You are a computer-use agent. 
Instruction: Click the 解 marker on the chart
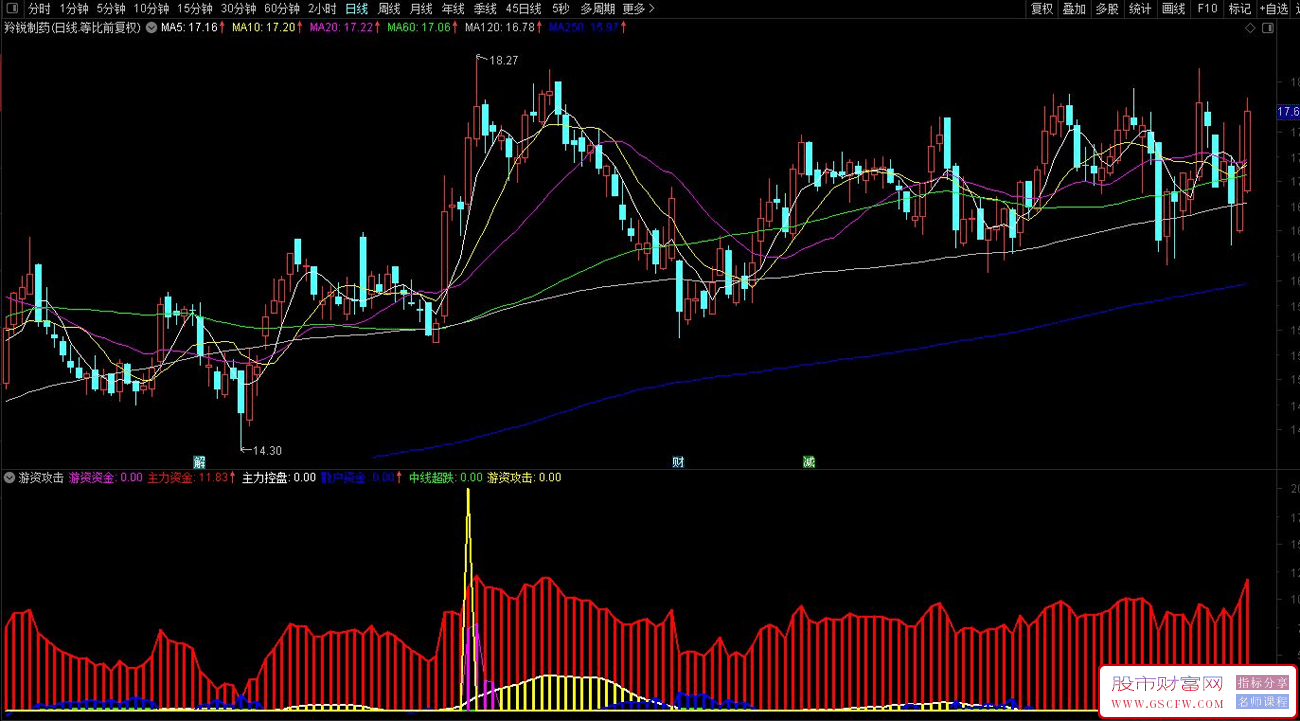(200, 462)
